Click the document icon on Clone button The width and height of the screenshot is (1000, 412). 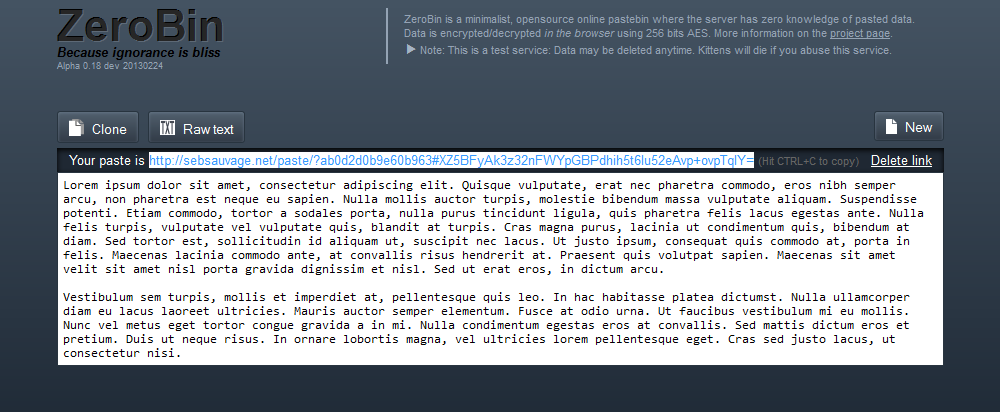pyautogui.click(x=77, y=128)
